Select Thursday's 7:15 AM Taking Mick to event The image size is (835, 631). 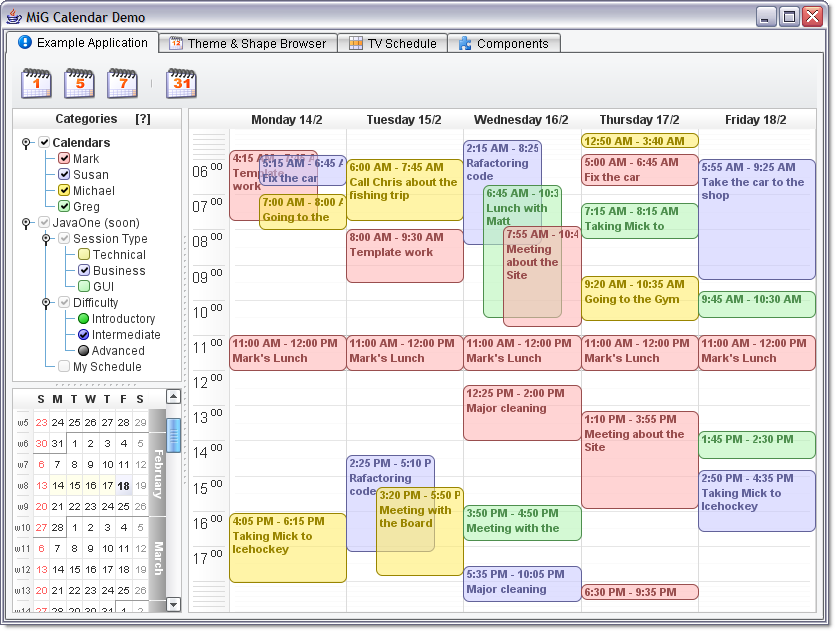(640, 221)
